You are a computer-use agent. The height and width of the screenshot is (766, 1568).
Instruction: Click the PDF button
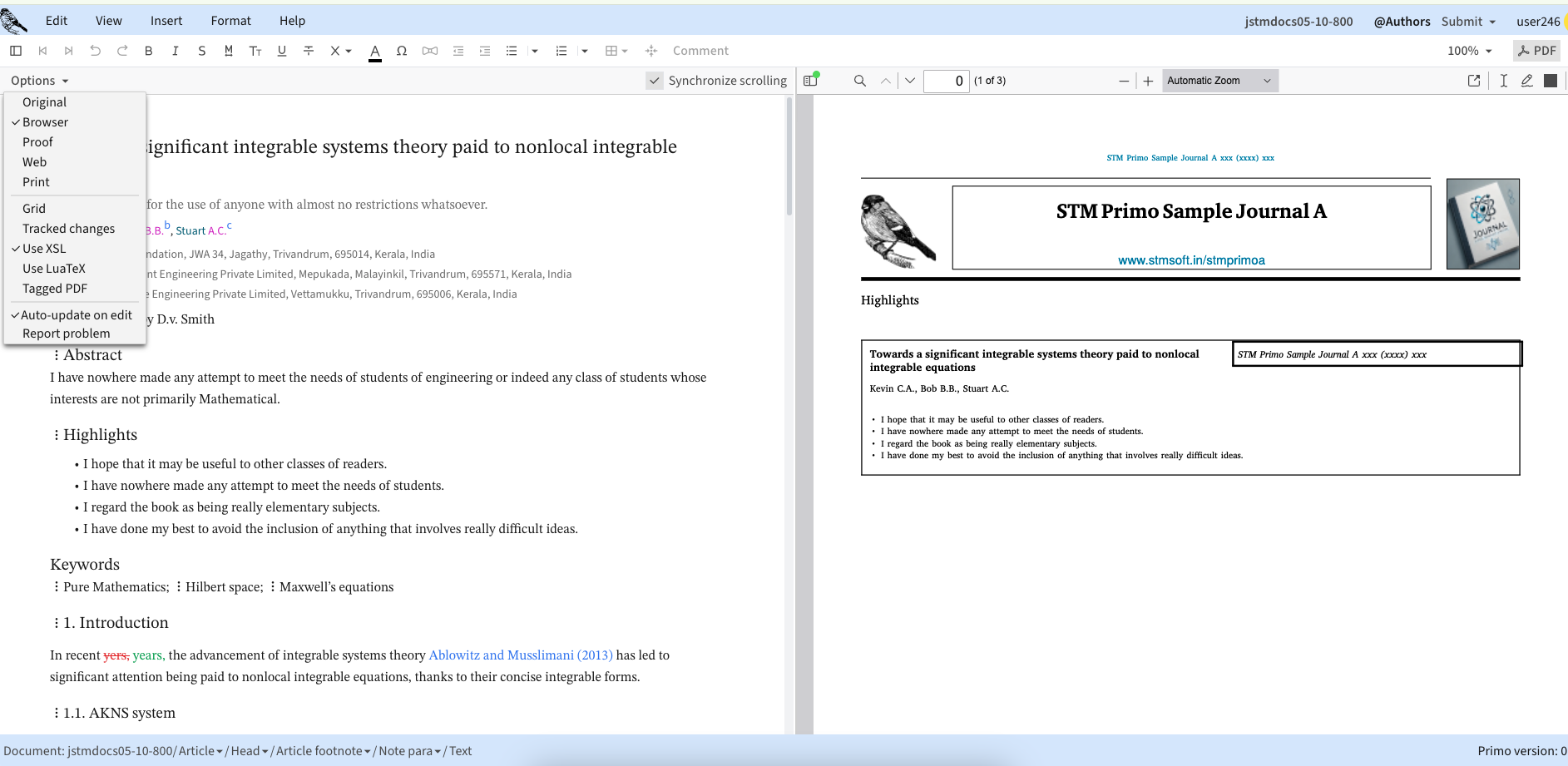pos(1536,51)
